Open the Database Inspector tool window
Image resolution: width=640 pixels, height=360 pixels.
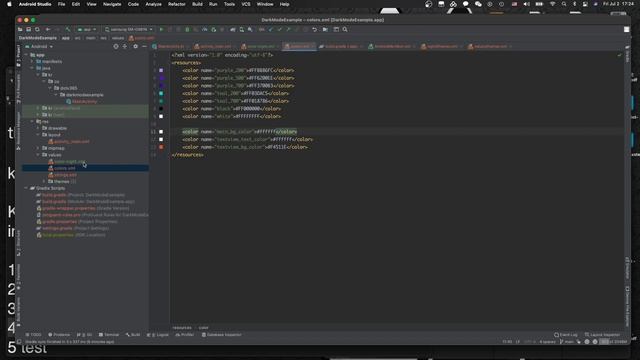coord(222,335)
